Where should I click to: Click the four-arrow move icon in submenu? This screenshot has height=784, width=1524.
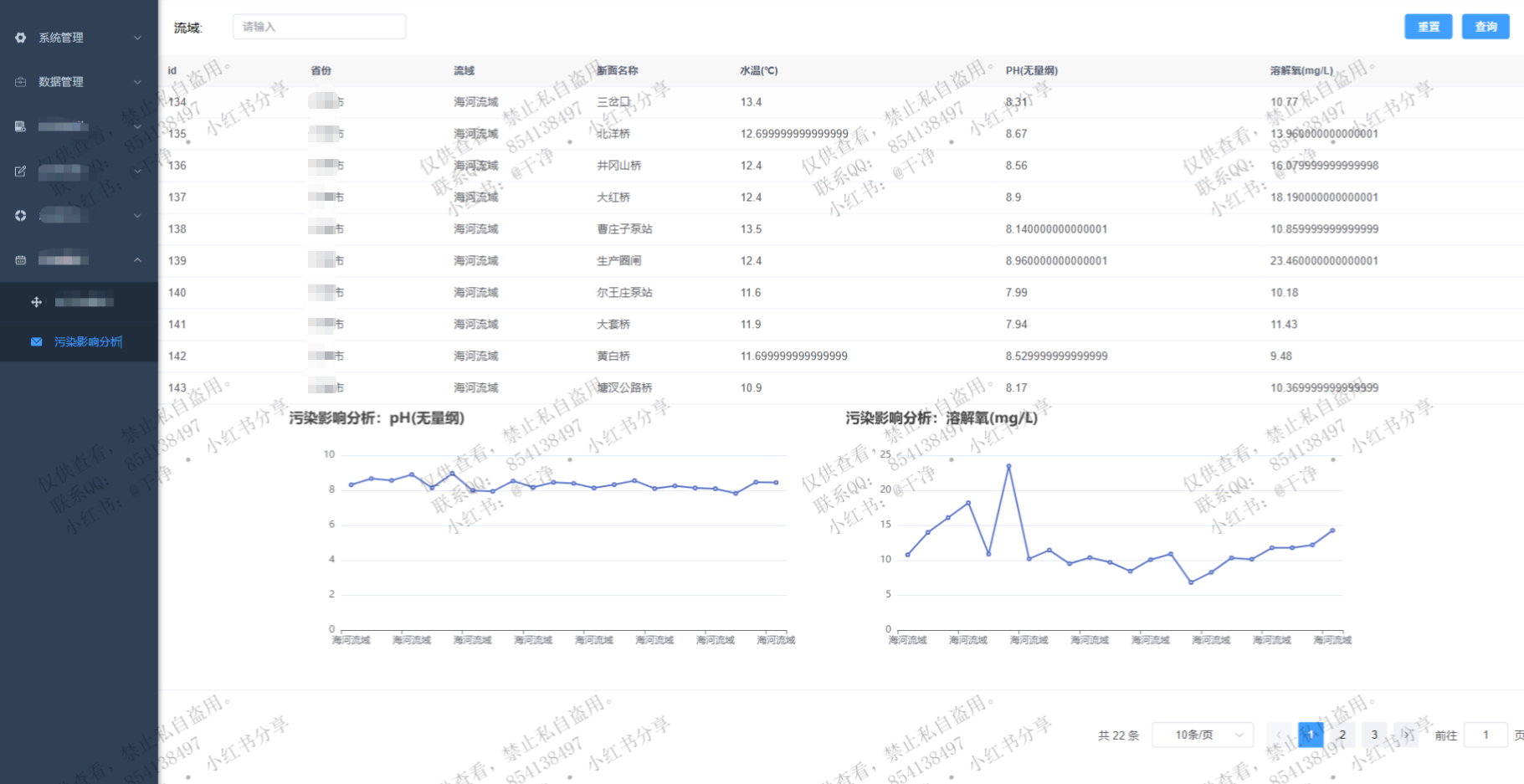coord(37,302)
